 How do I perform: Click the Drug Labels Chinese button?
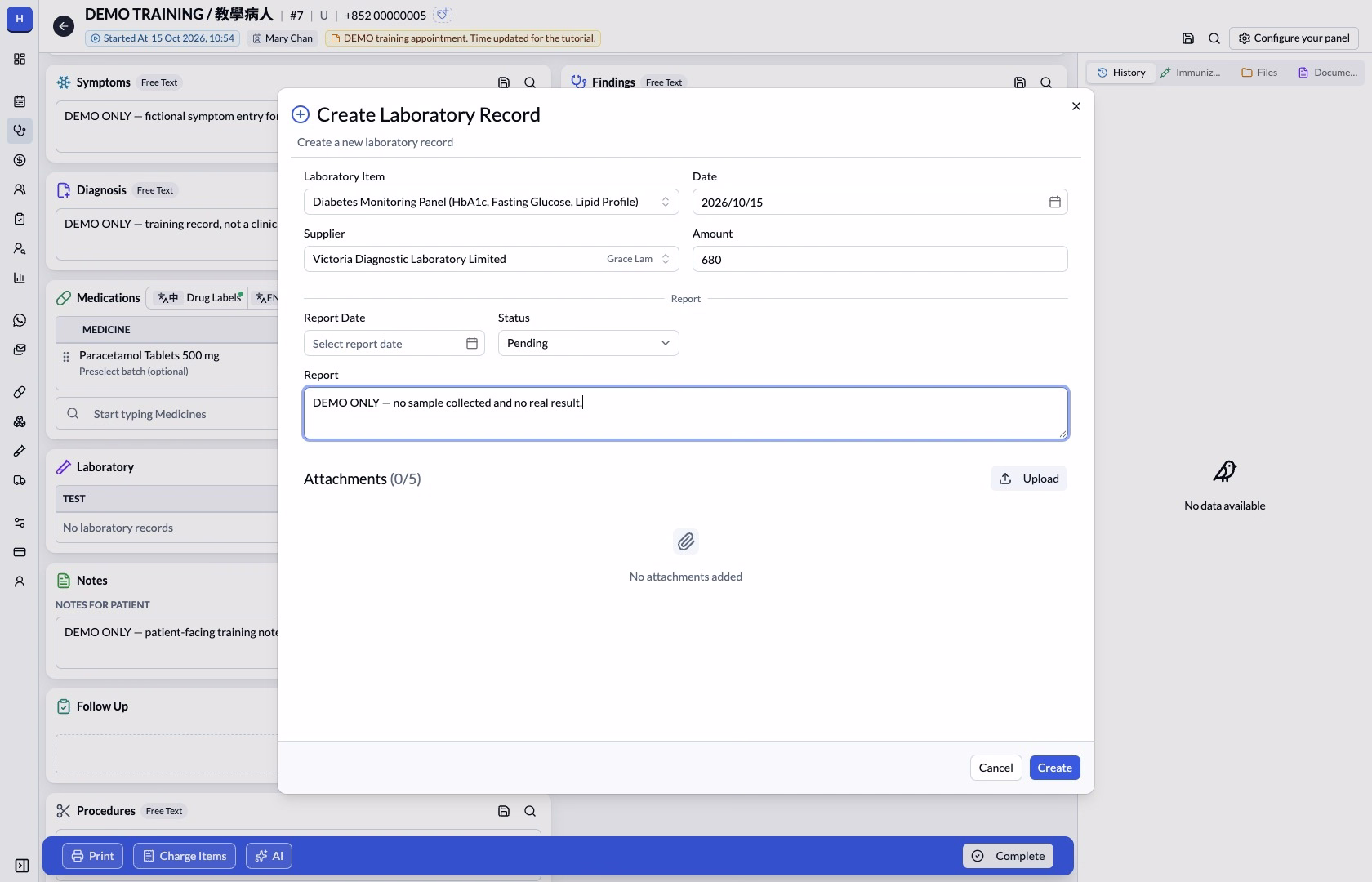[199, 298]
